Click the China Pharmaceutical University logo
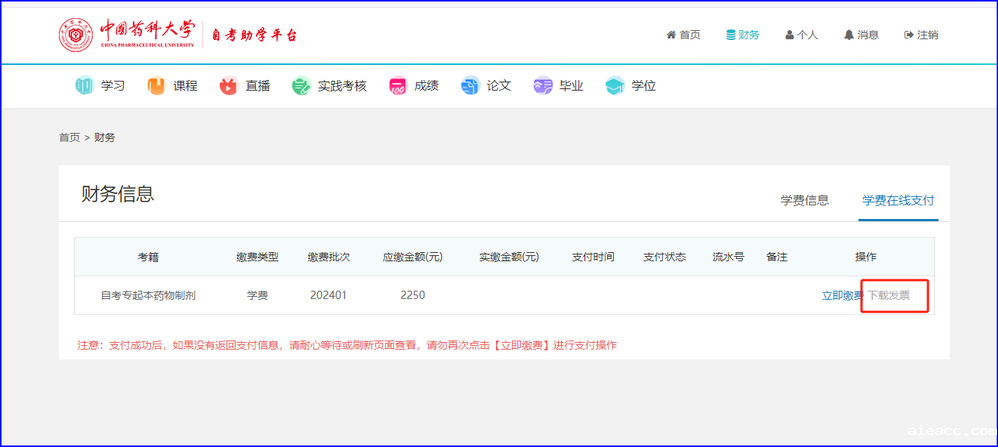The height and width of the screenshot is (447, 998). [75, 35]
